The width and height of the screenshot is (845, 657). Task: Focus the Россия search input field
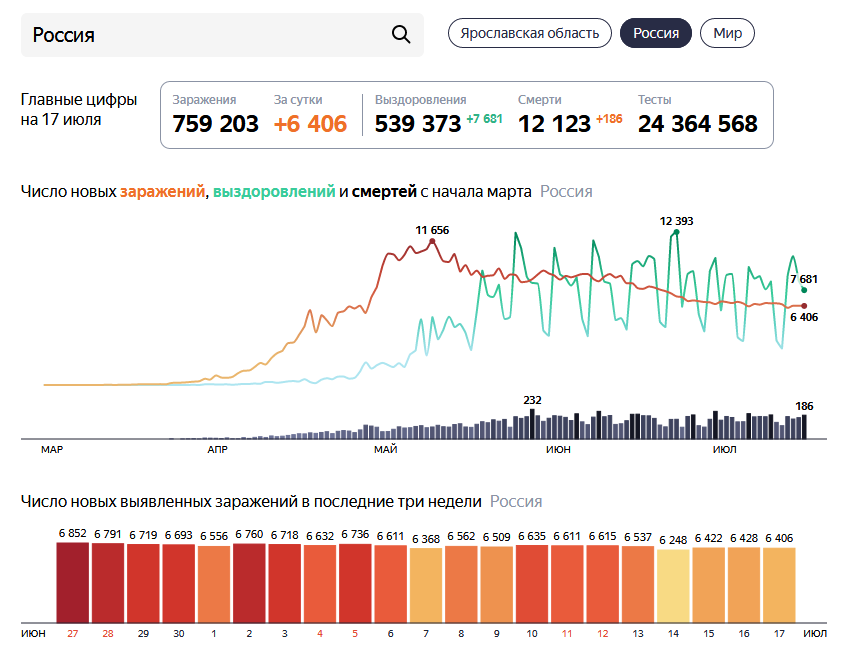click(x=222, y=35)
